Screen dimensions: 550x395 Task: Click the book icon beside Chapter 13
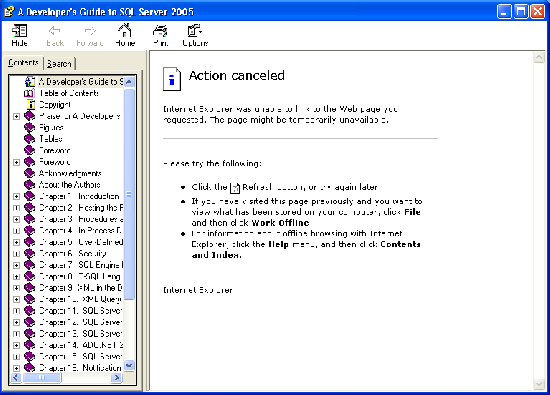[x=29, y=334]
